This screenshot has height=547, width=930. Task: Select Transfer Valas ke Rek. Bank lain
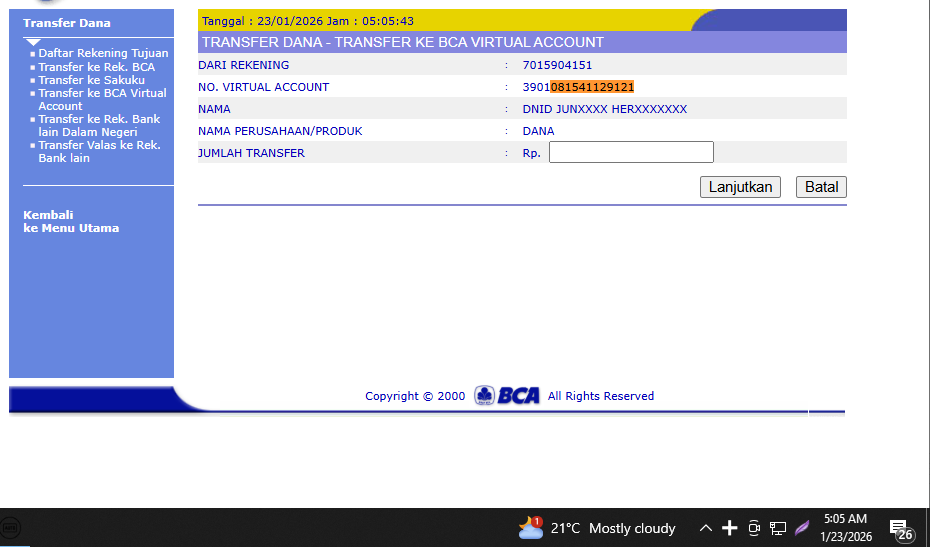pos(100,152)
